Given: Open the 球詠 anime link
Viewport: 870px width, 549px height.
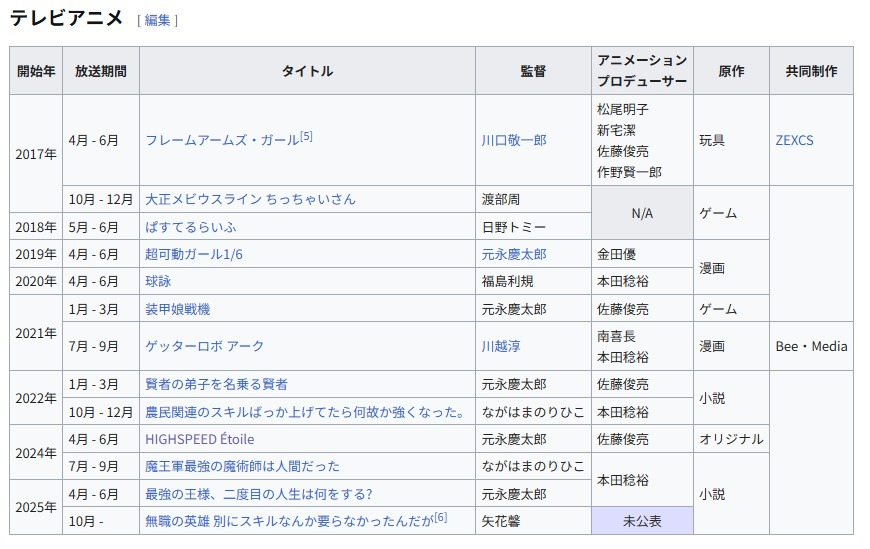Looking at the screenshot, I should 158,281.
